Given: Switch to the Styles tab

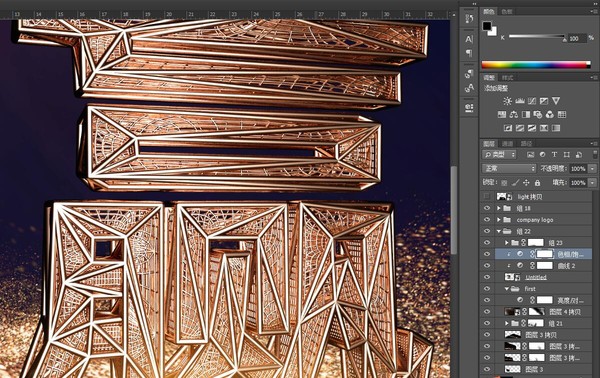Looking at the screenshot, I should (507, 78).
